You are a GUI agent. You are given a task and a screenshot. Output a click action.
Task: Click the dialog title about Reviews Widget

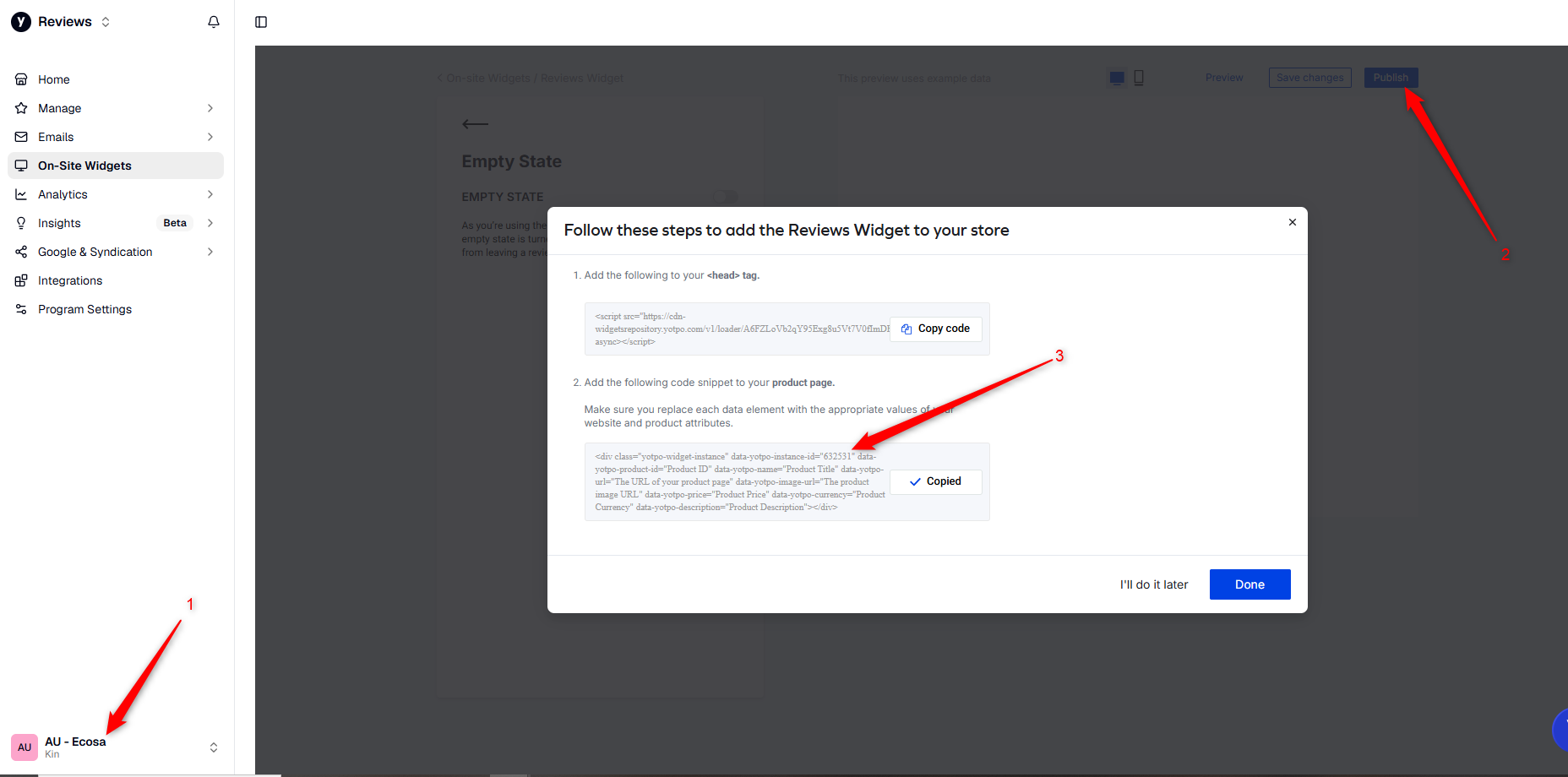point(787,231)
